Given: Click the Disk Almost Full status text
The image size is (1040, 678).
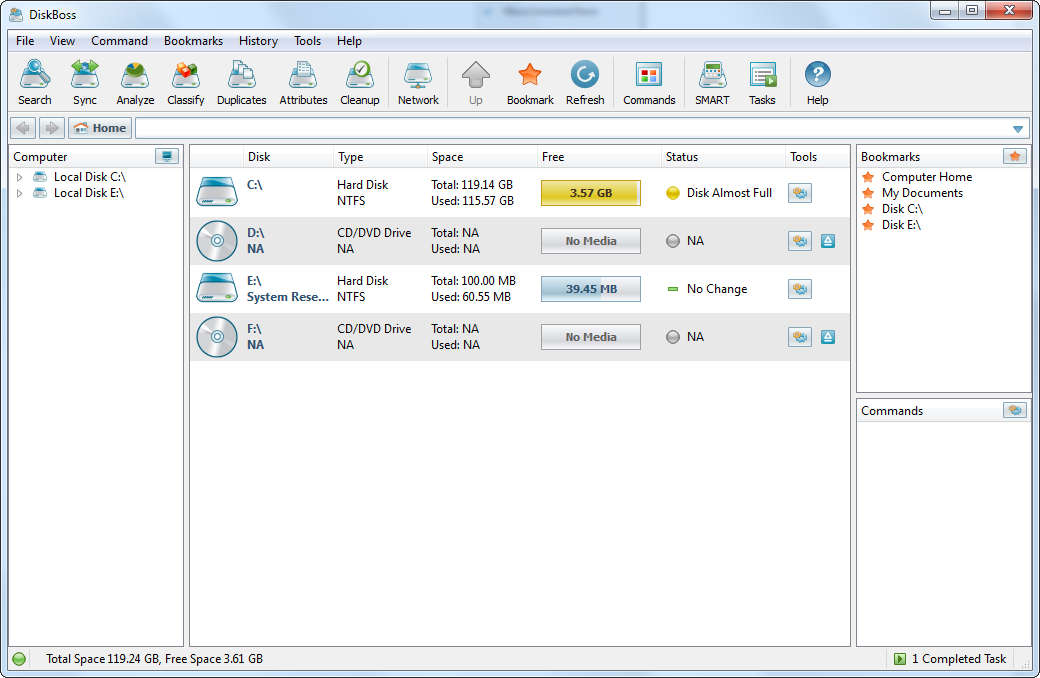Looking at the screenshot, I should [x=729, y=193].
